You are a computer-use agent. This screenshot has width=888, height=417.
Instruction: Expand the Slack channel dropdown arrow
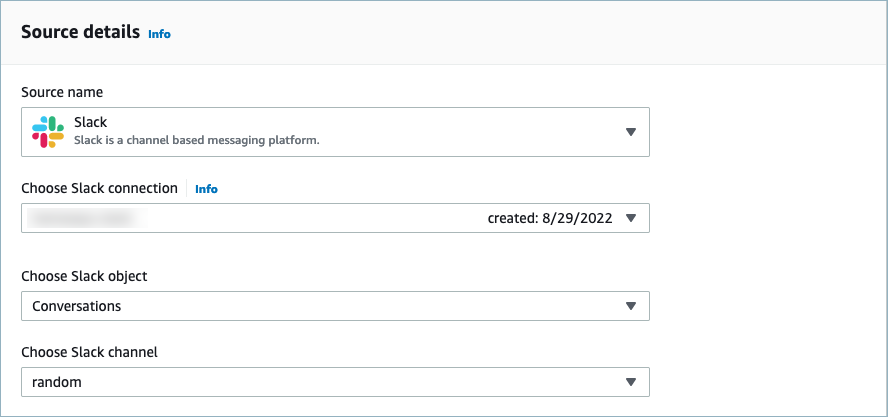coord(630,382)
